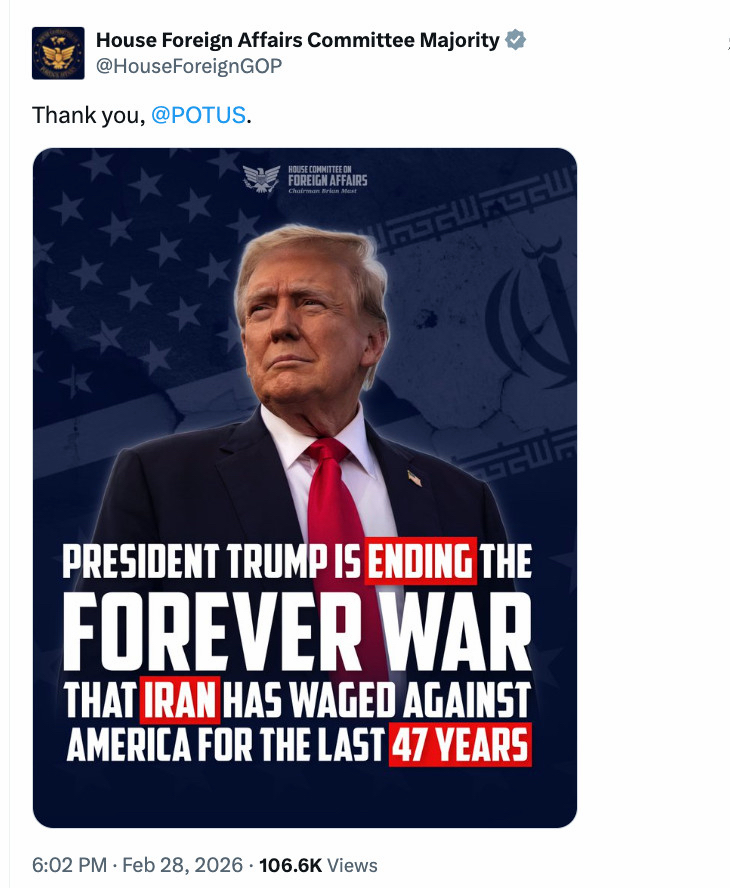Viewport: 730px width, 888px height.
Task: Click the red-highlighted 47 YEARS text
Action: click(x=459, y=746)
